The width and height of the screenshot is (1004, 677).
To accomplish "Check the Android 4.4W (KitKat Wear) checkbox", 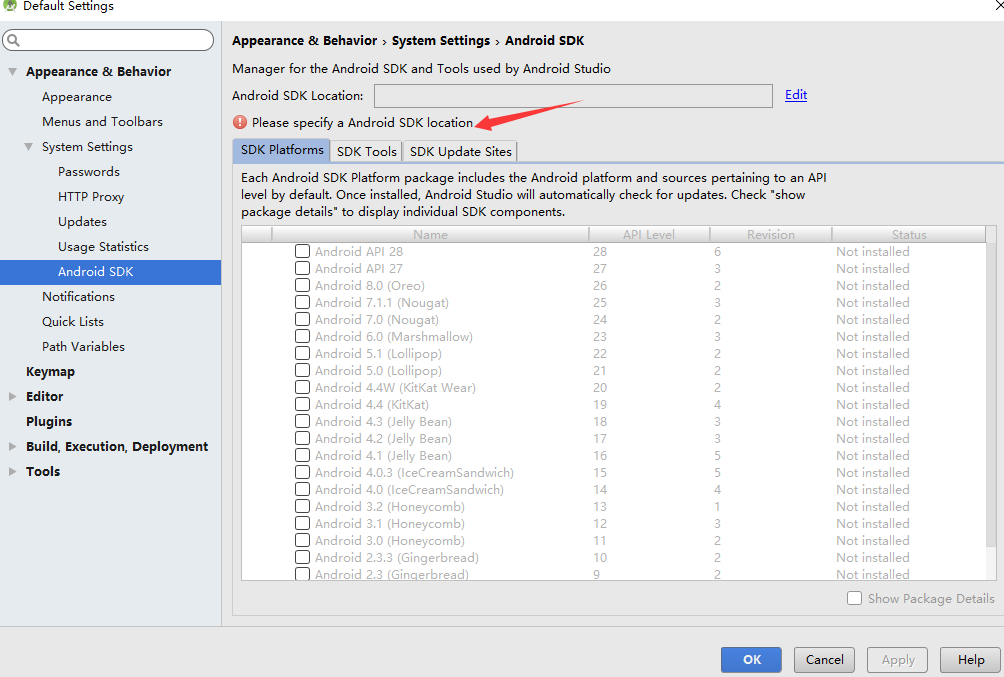I will click(302, 387).
